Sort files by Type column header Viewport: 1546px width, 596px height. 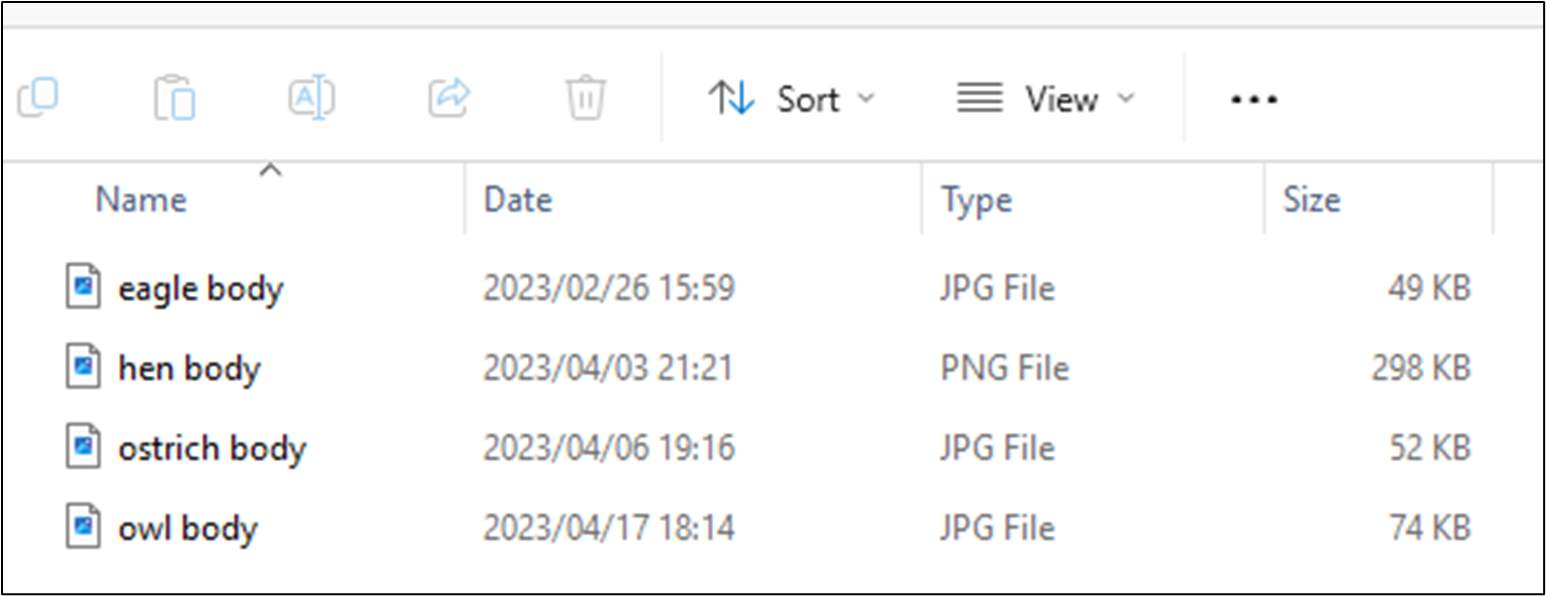(976, 200)
